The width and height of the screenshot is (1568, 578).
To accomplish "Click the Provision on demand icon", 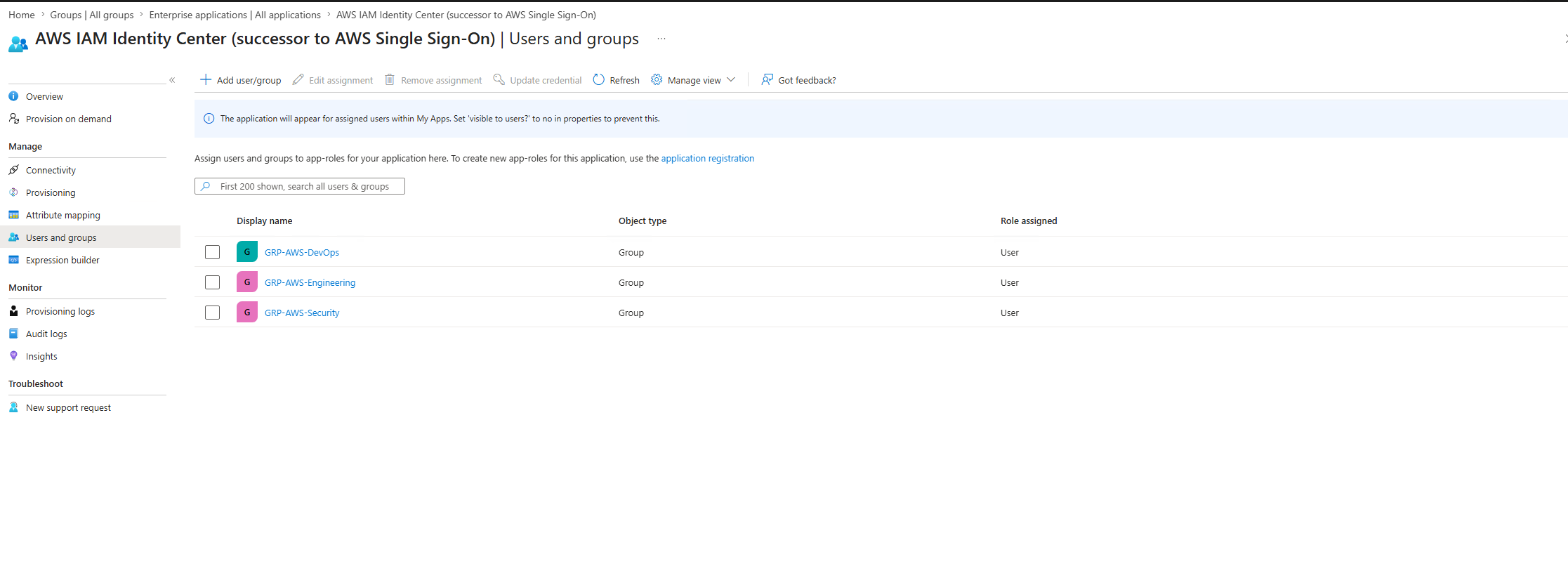I will click(13, 119).
